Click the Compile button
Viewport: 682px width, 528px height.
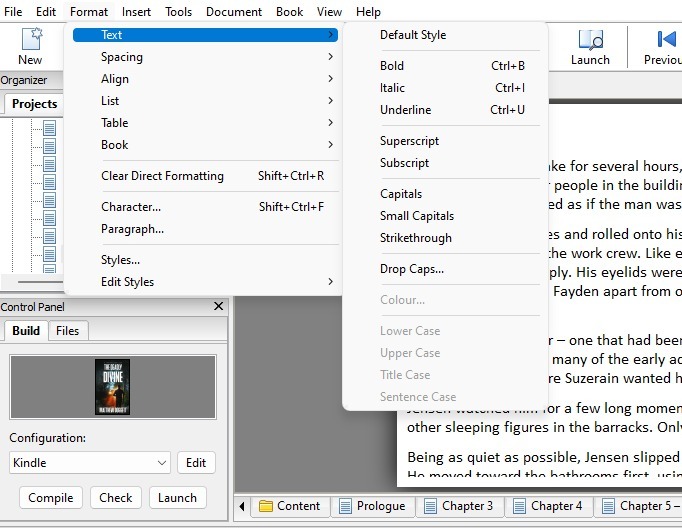50,498
